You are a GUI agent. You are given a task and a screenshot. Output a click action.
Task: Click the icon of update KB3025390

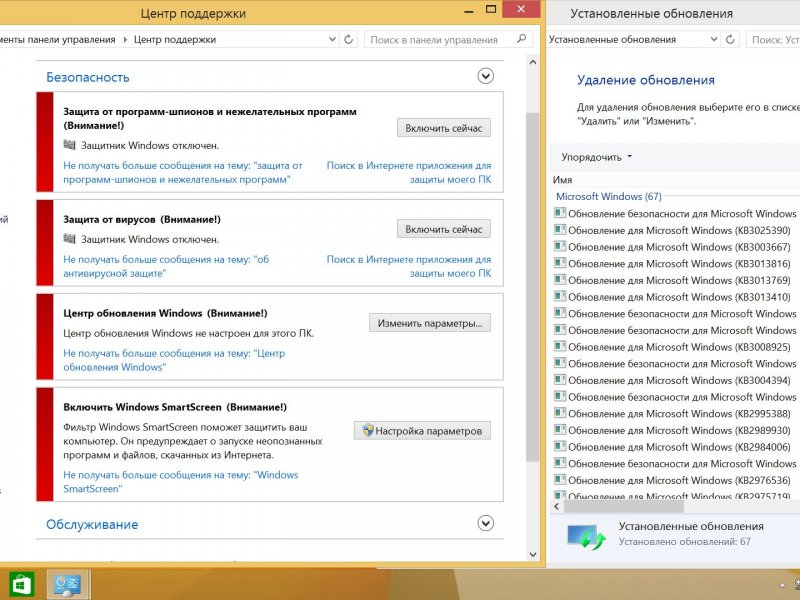coord(560,230)
